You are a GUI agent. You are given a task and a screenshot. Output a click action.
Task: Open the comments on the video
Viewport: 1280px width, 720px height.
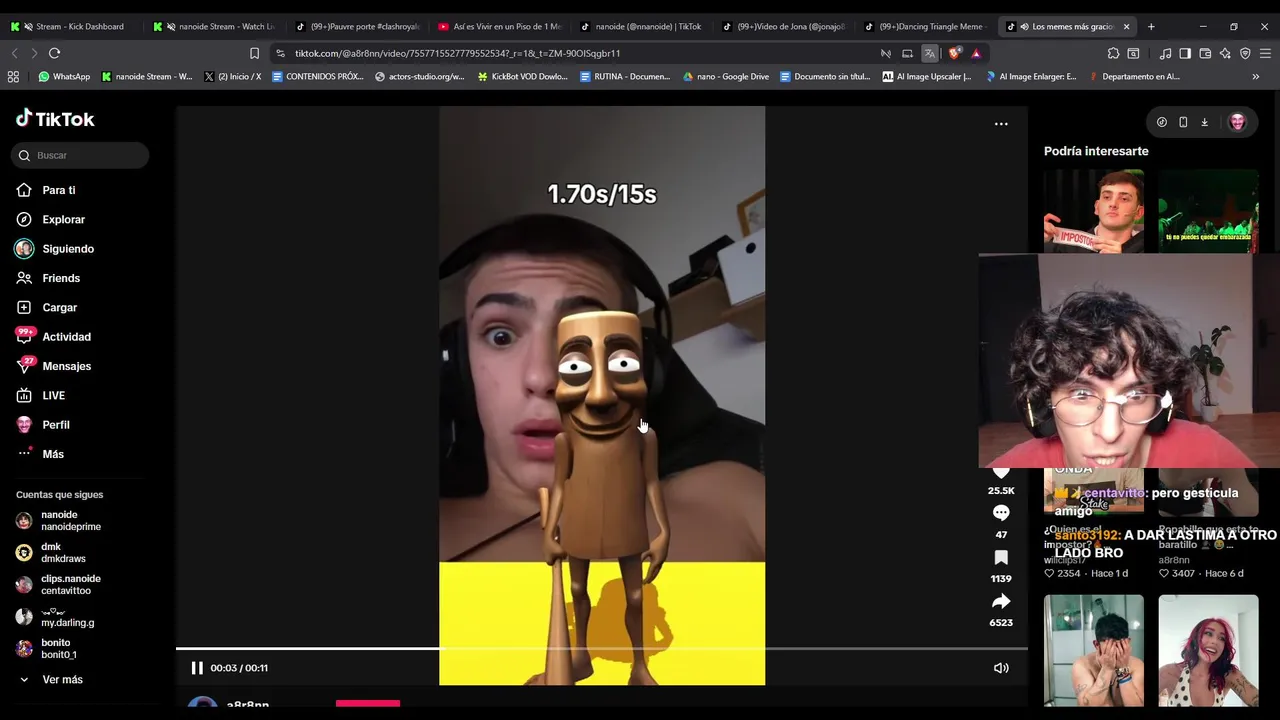pos(1001,513)
